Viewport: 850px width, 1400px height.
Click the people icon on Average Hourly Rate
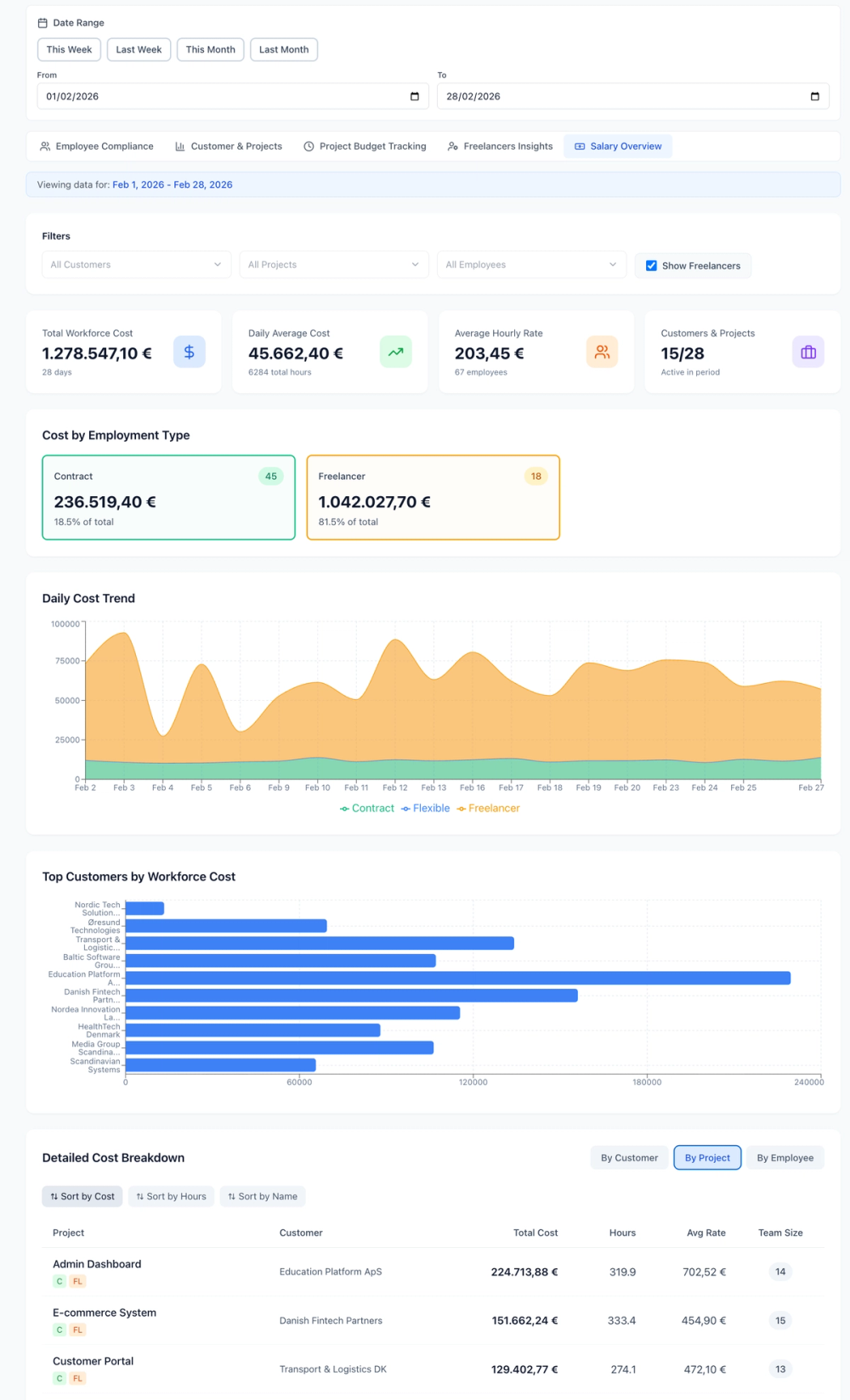[x=602, y=352]
